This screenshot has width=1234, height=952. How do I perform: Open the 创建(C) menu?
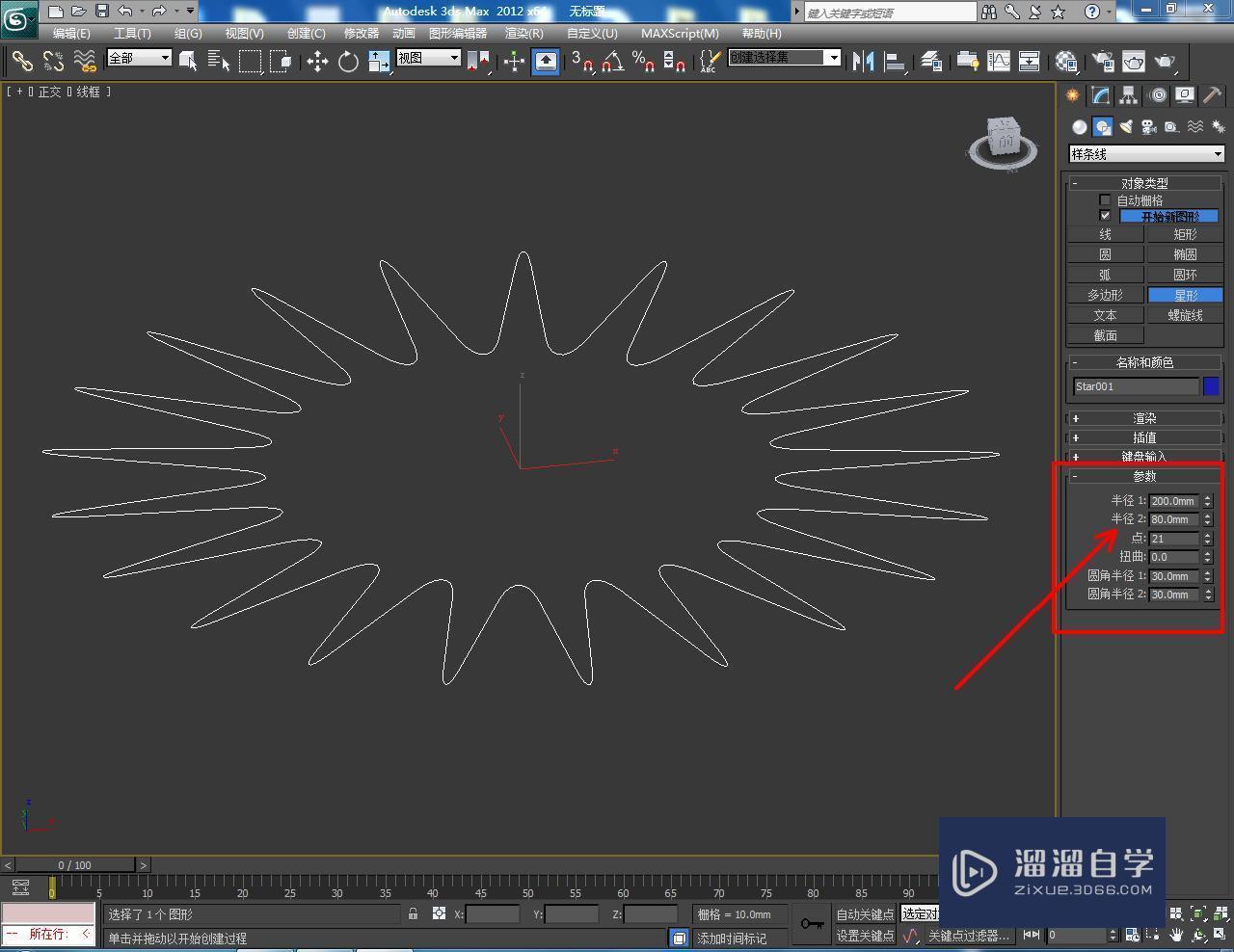click(x=307, y=33)
